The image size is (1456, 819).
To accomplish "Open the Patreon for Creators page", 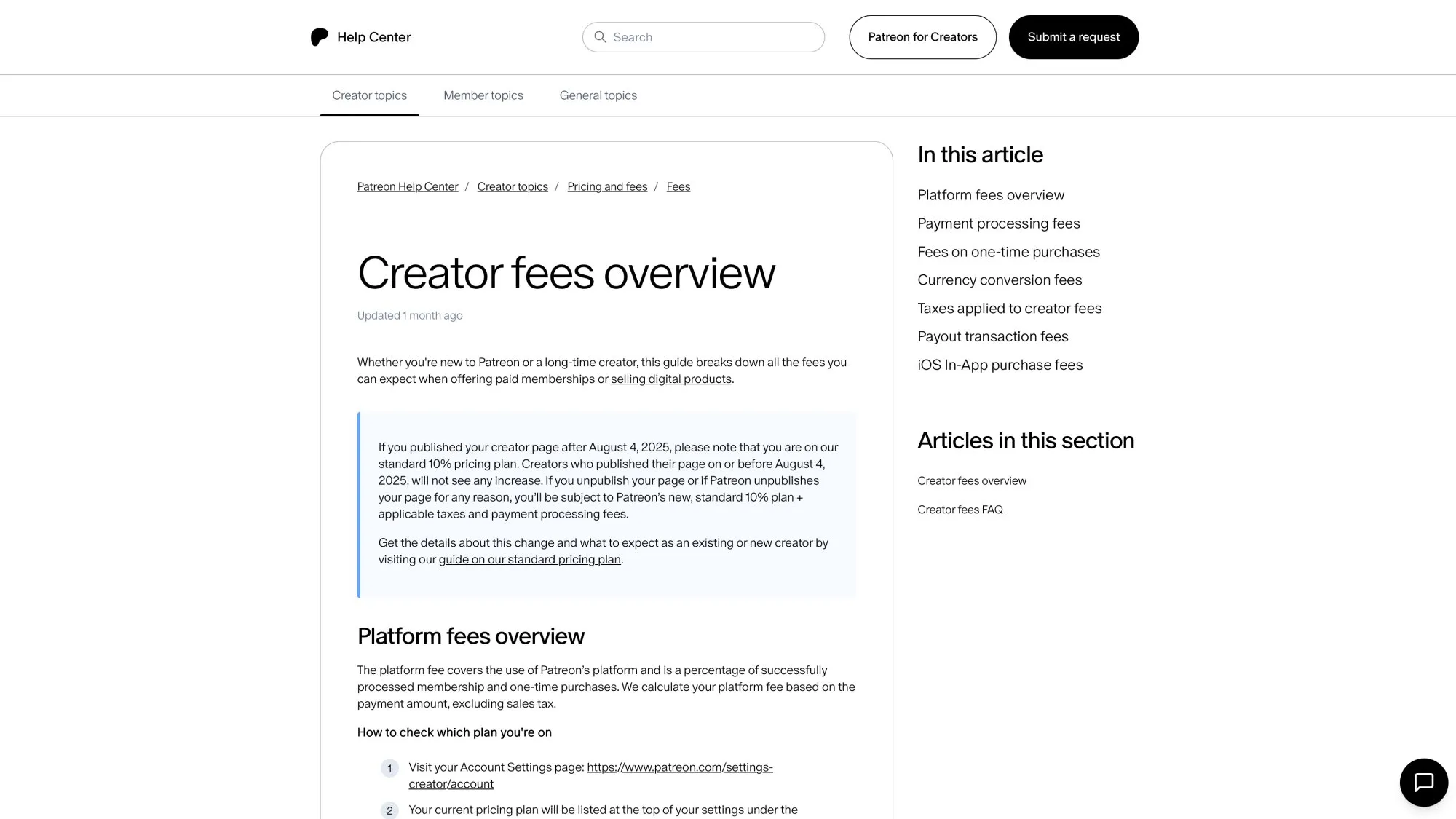I will pos(922,36).
